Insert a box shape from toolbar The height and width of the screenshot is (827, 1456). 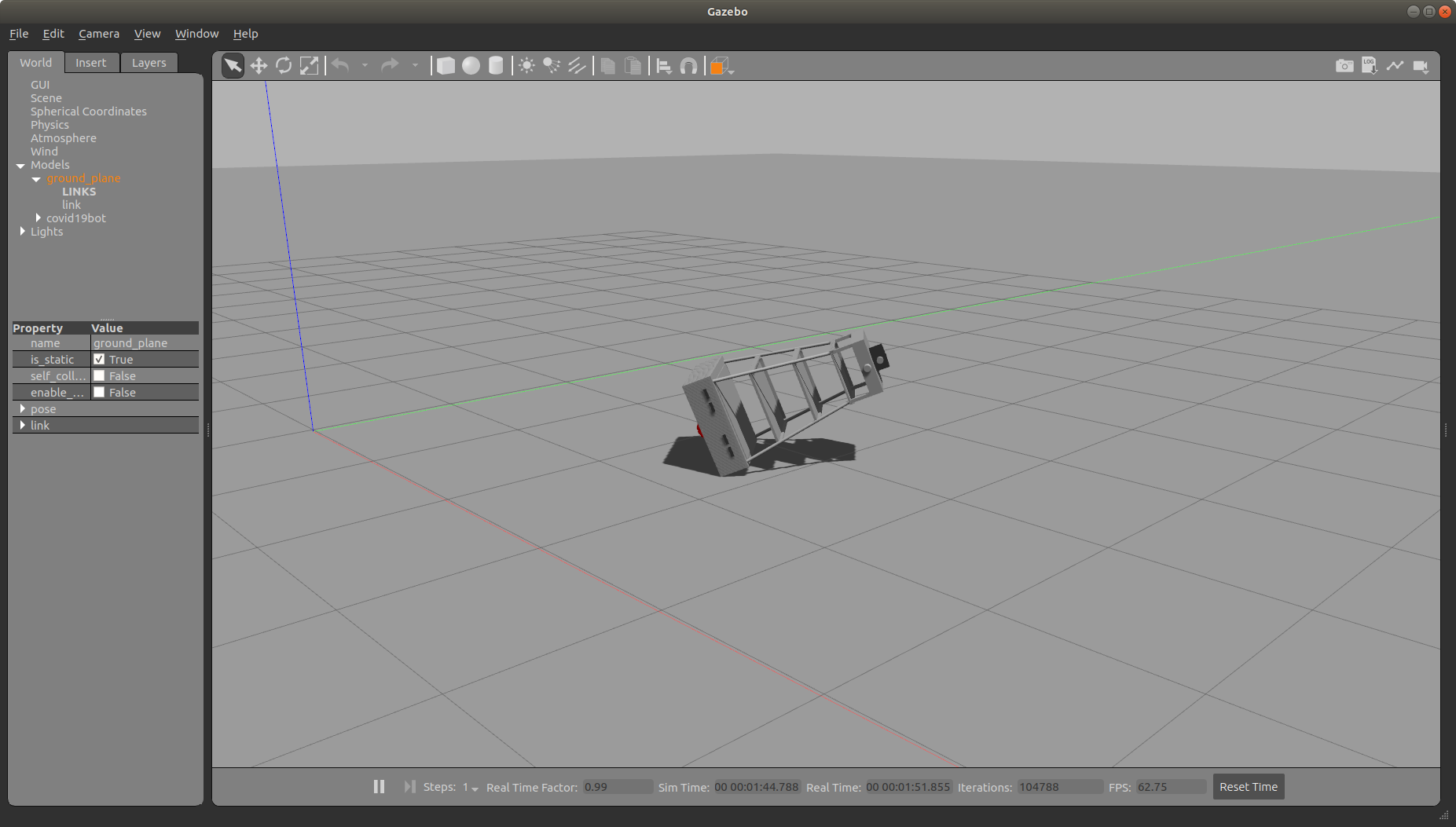446,66
